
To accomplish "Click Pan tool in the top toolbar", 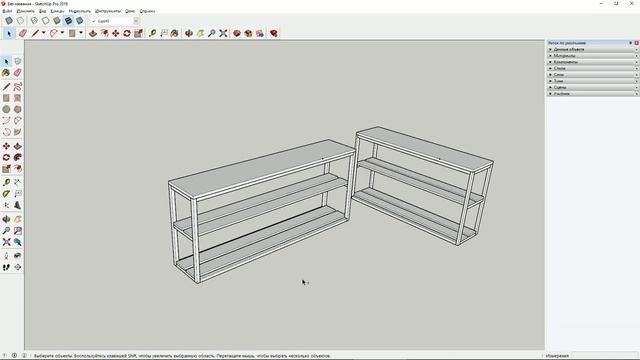I will point(200,33).
